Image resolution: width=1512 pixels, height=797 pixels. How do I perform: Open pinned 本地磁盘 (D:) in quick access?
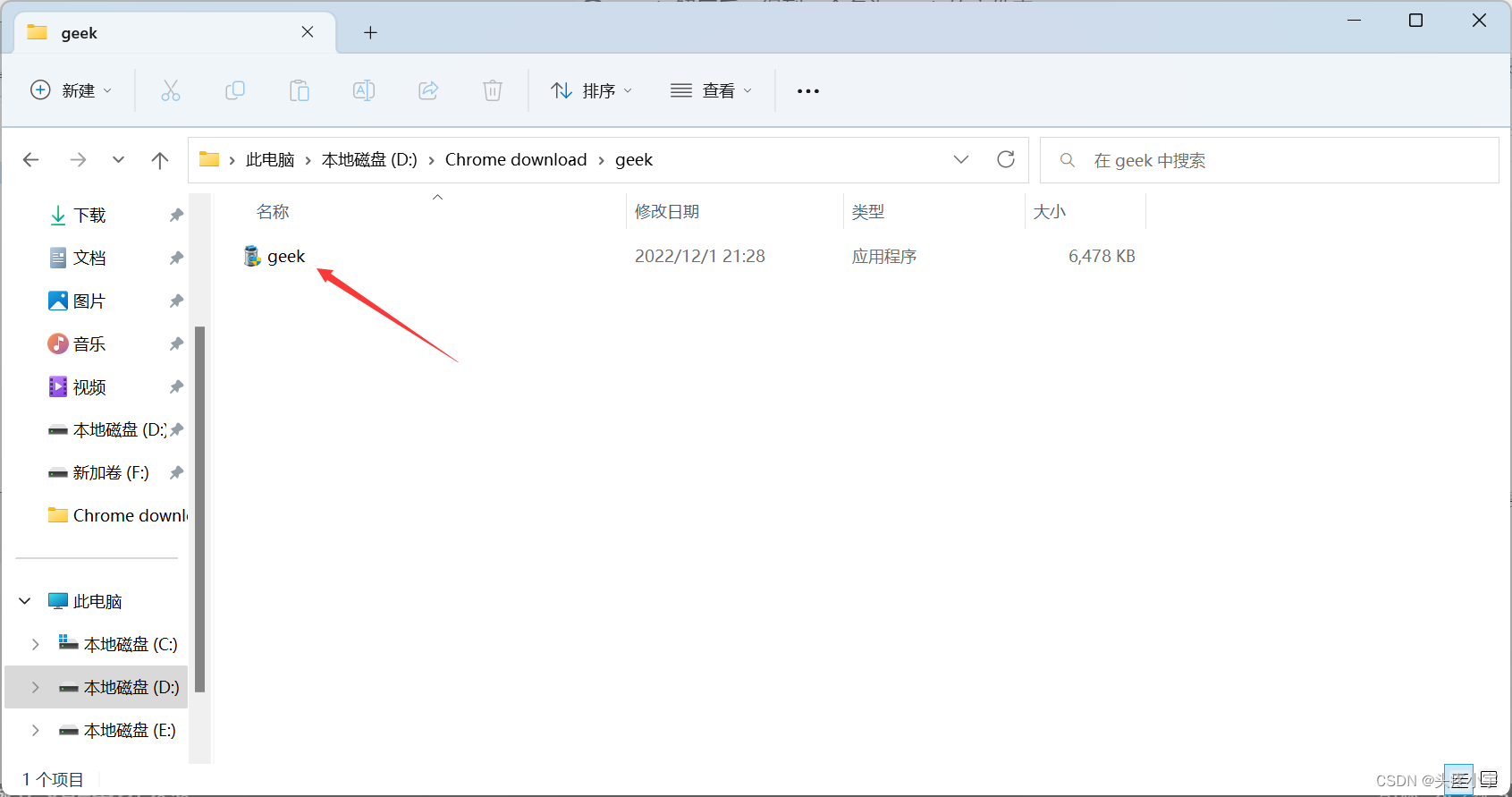coord(107,430)
